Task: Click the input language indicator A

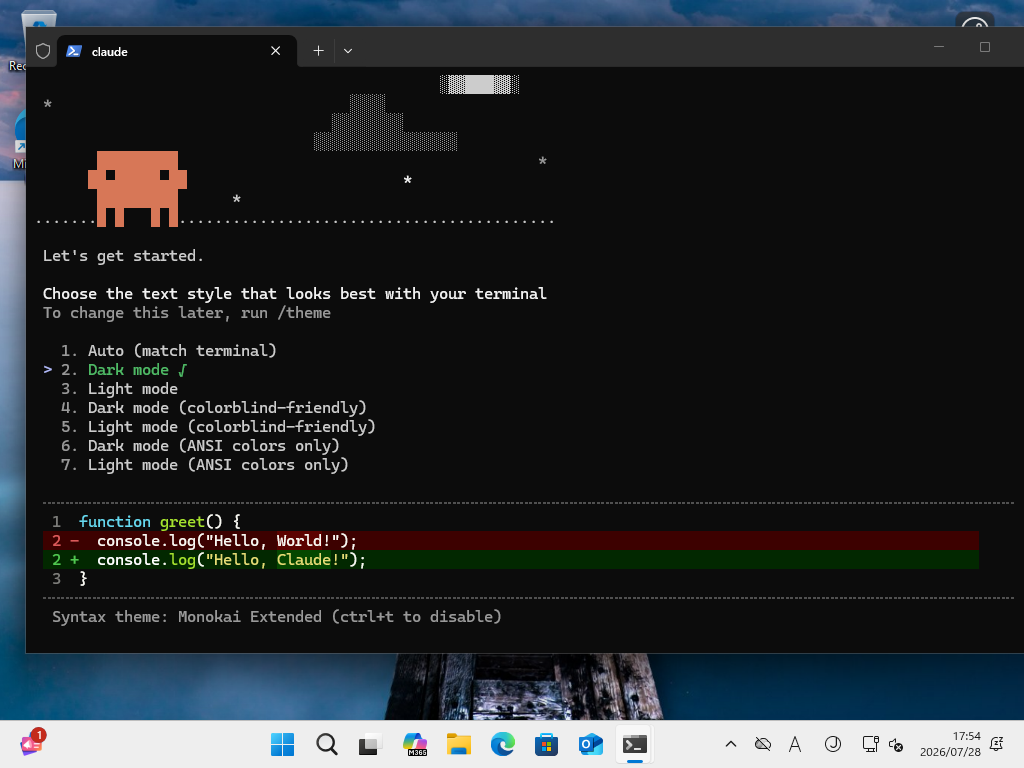Action: (795, 744)
